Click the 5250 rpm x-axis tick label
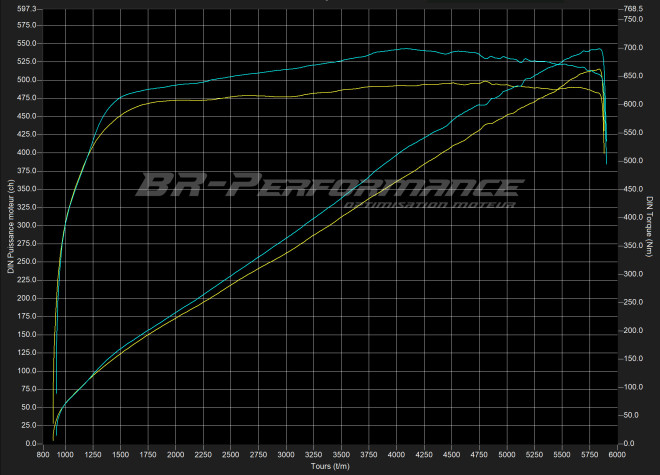 click(x=534, y=454)
